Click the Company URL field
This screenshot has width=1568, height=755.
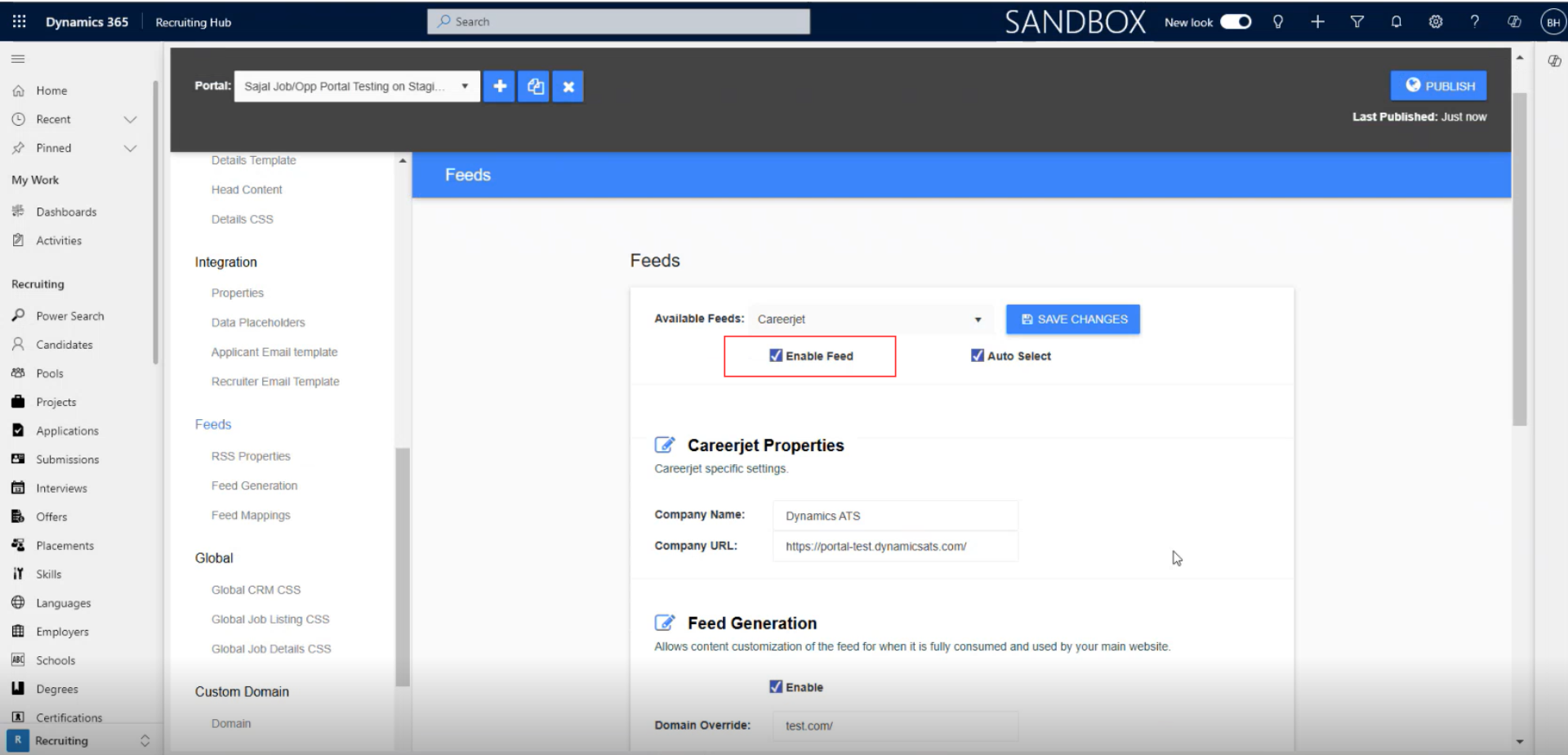[895, 546]
